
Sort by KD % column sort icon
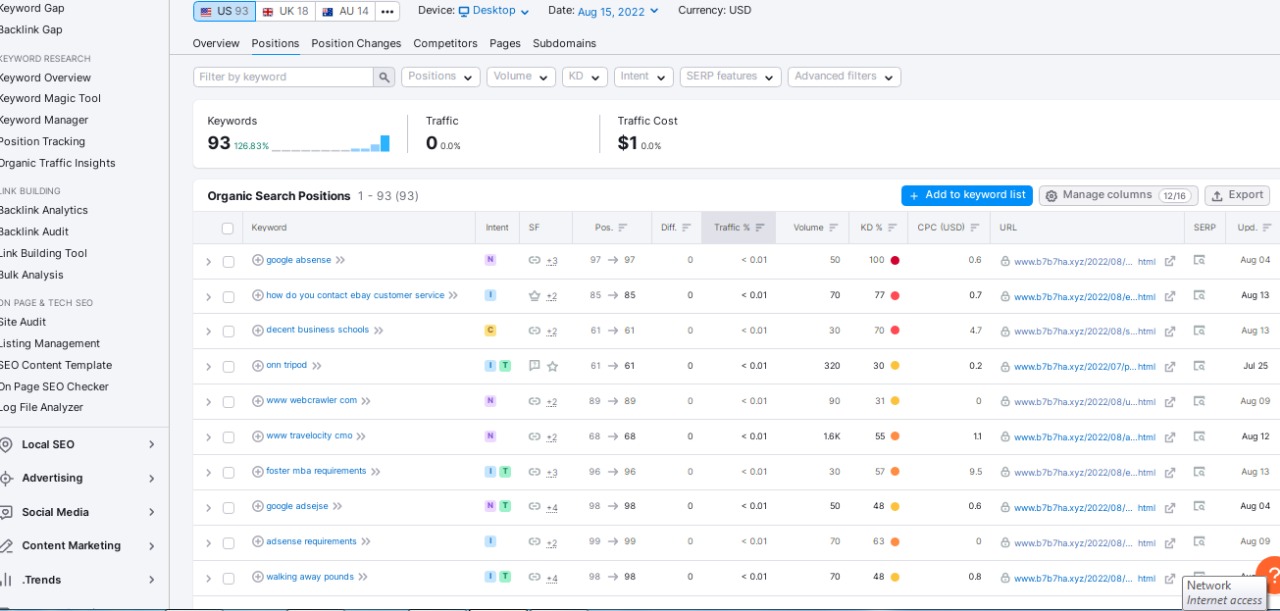click(x=892, y=228)
